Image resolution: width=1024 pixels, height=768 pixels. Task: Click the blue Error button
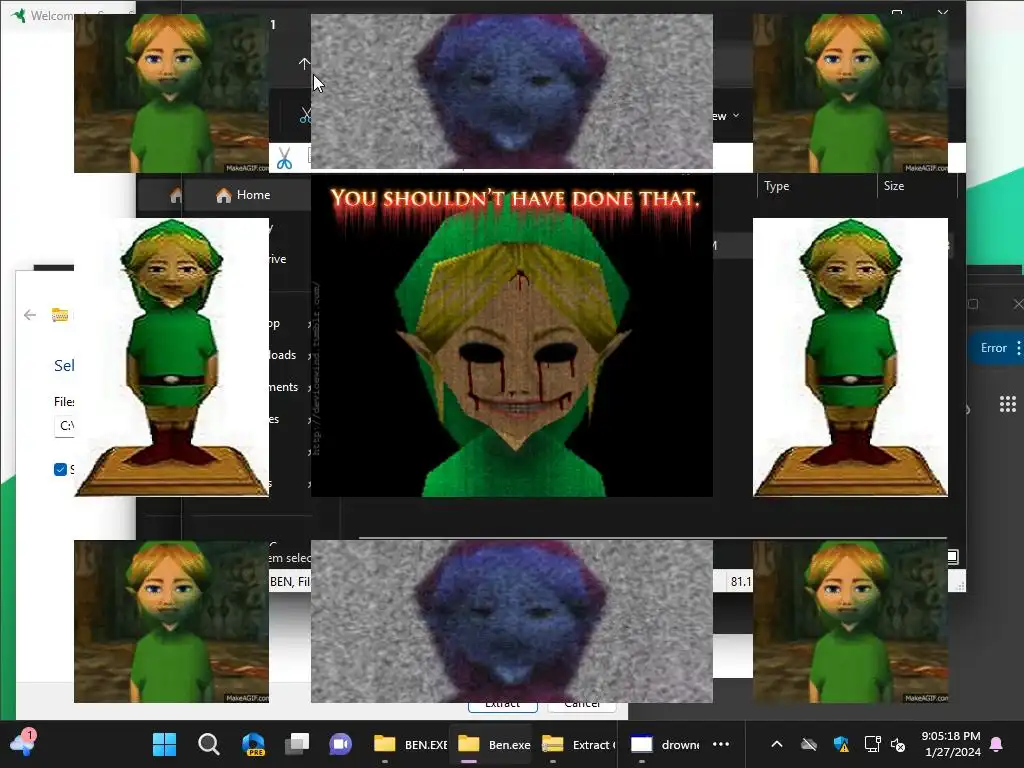click(993, 348)
